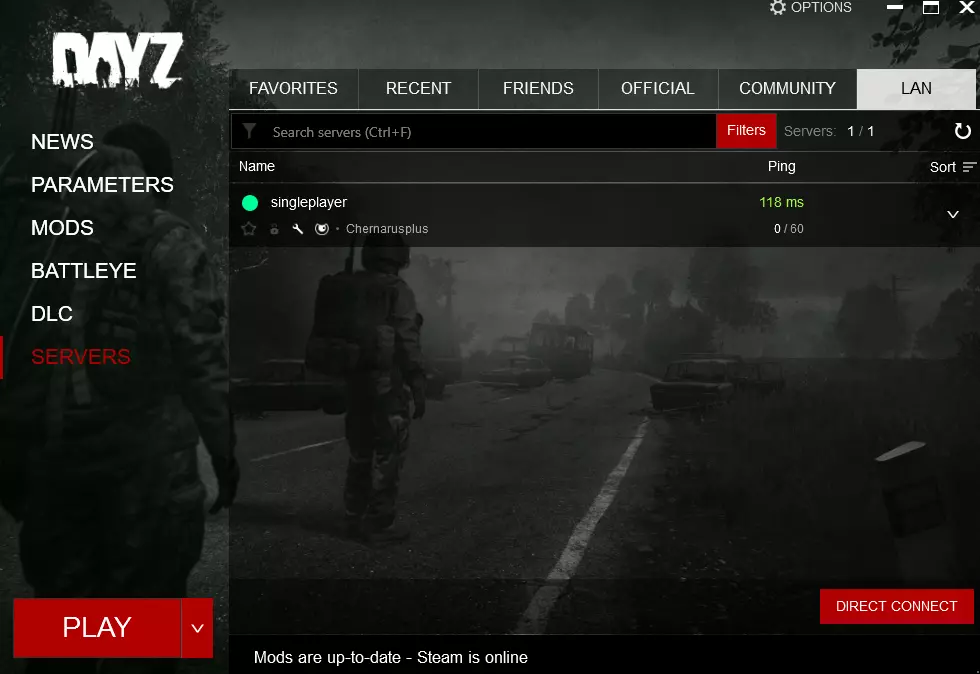Open the Mods section
Screen dimensions: 980x674
pos(62,228)
